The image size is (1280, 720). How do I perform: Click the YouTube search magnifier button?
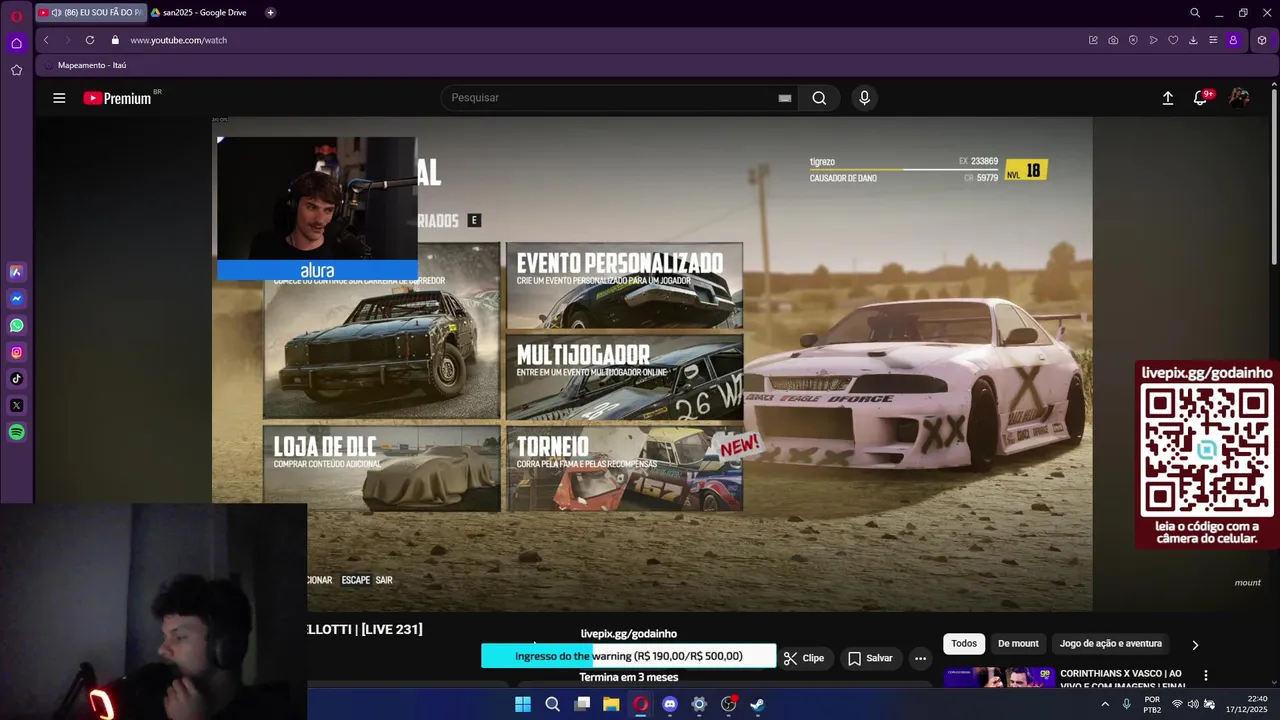(819, 98)
